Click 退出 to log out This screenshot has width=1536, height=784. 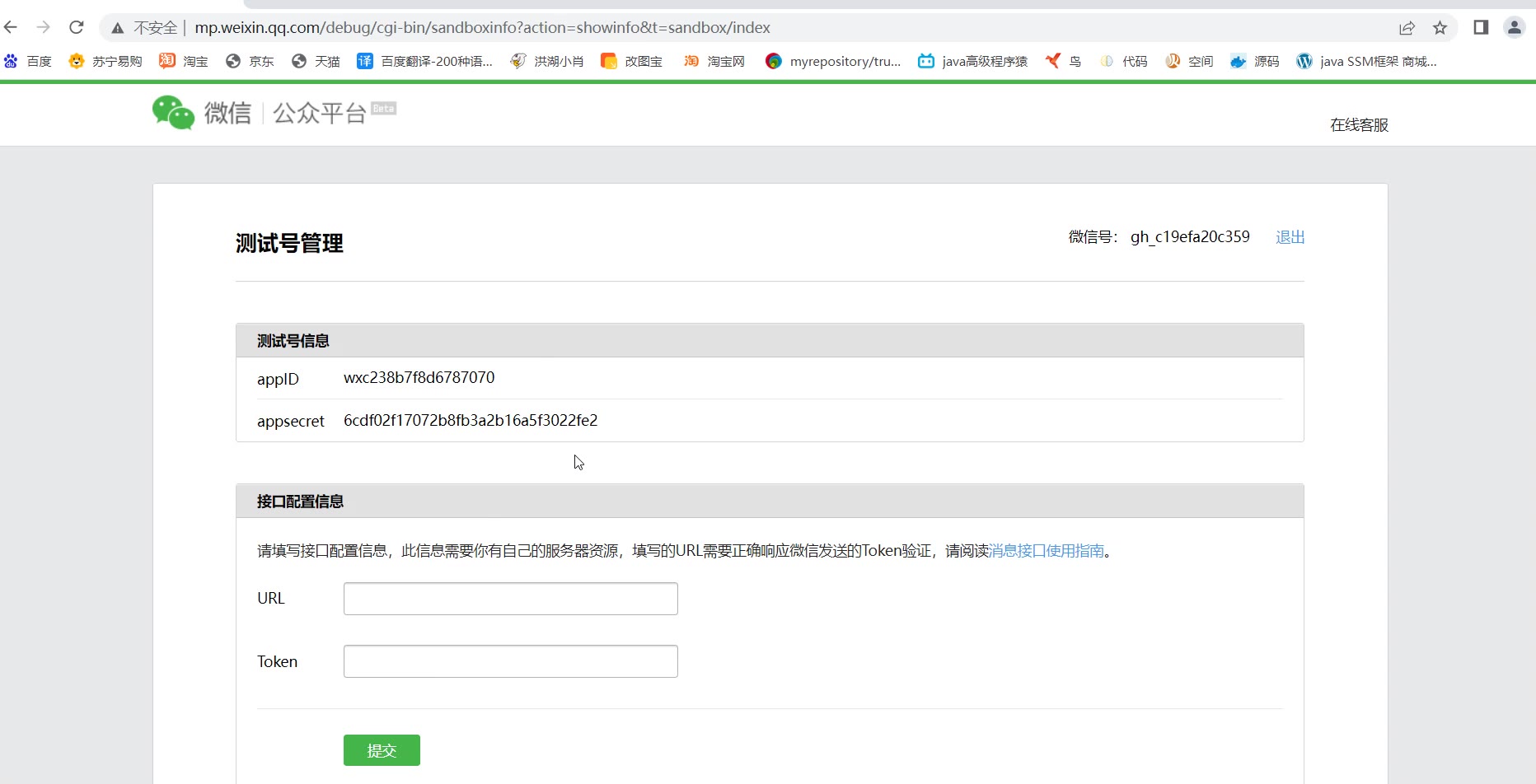tap(1290, 237)
